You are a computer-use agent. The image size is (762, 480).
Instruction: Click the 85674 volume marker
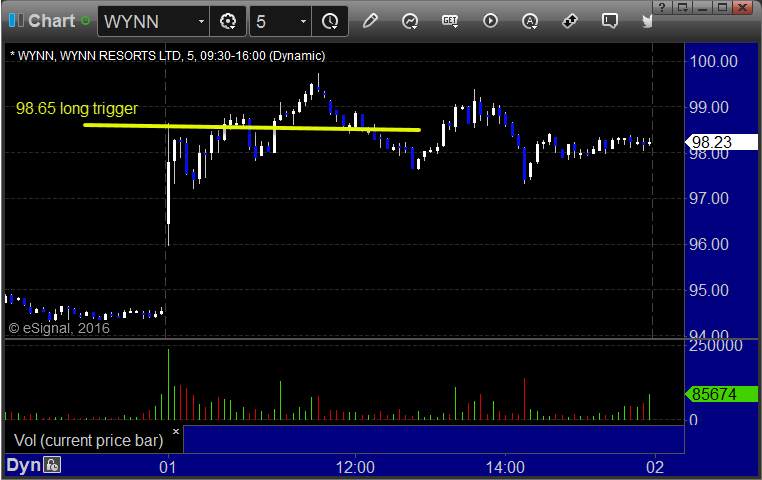pos(721,394)
